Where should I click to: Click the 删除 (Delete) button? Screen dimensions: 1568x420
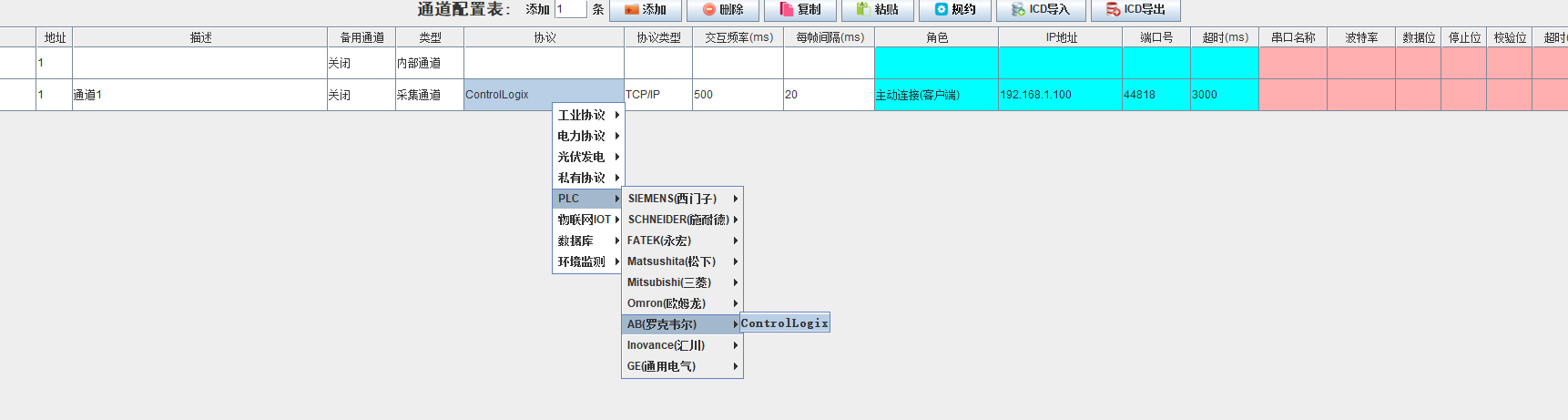(x=723, y=10)
